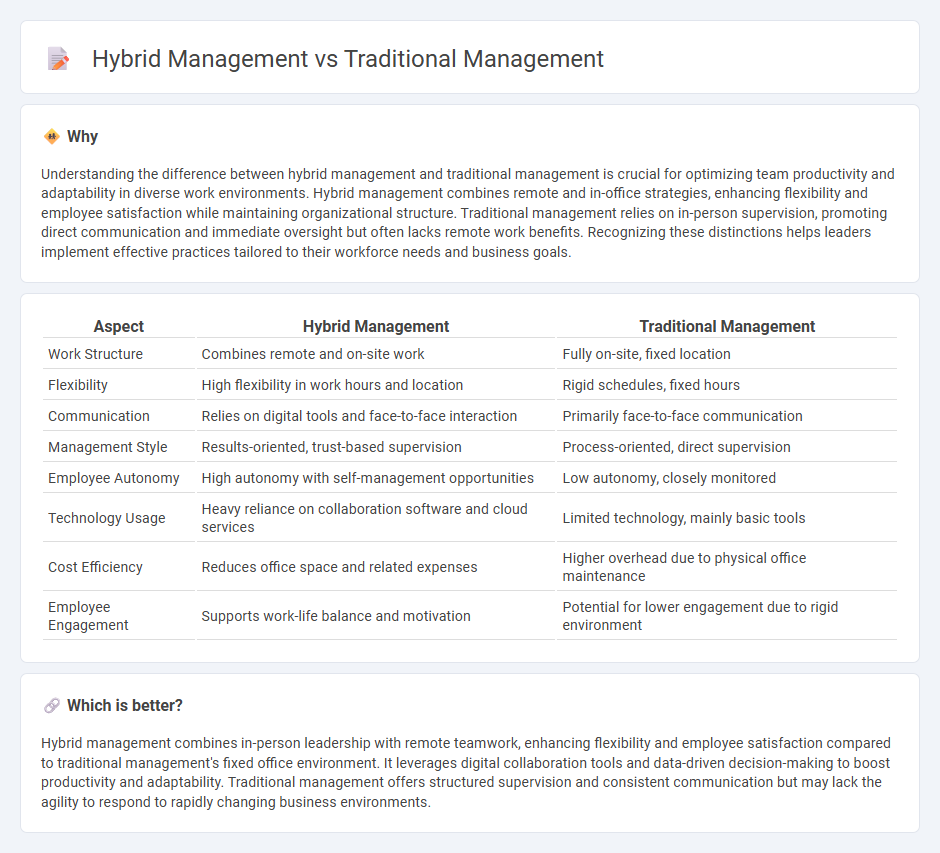Click cell Limited technology, mainly basic tools
This screenshot has height=853, width=940.
pyautogui.click(x=727, y=518)
